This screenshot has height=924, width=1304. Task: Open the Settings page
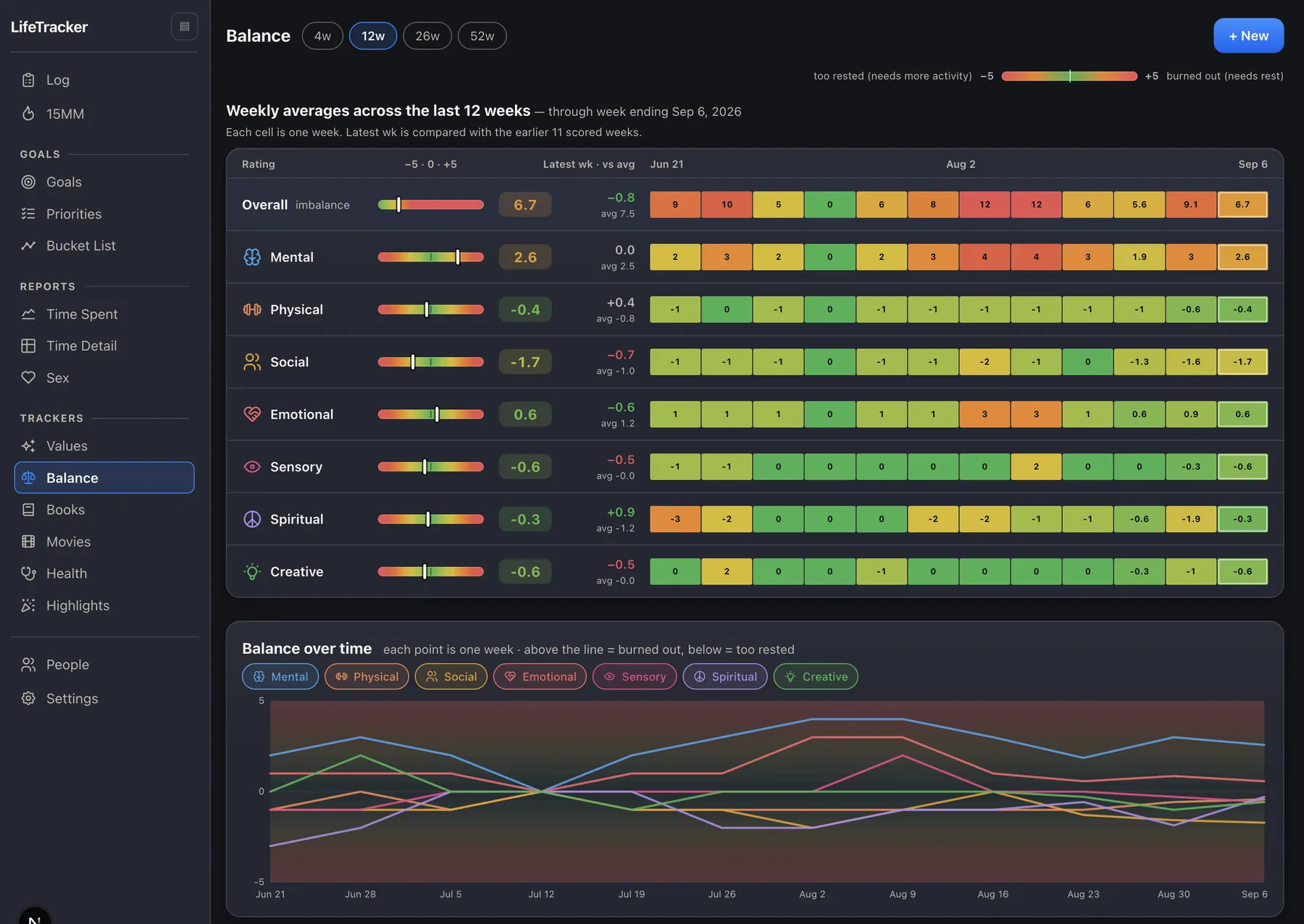click(104, 698)
